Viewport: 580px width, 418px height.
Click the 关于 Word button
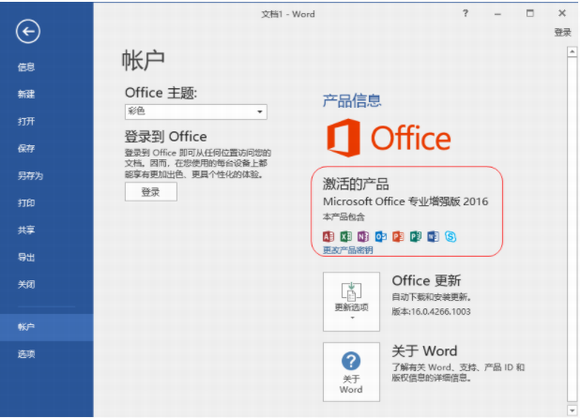tap(351, 372)
